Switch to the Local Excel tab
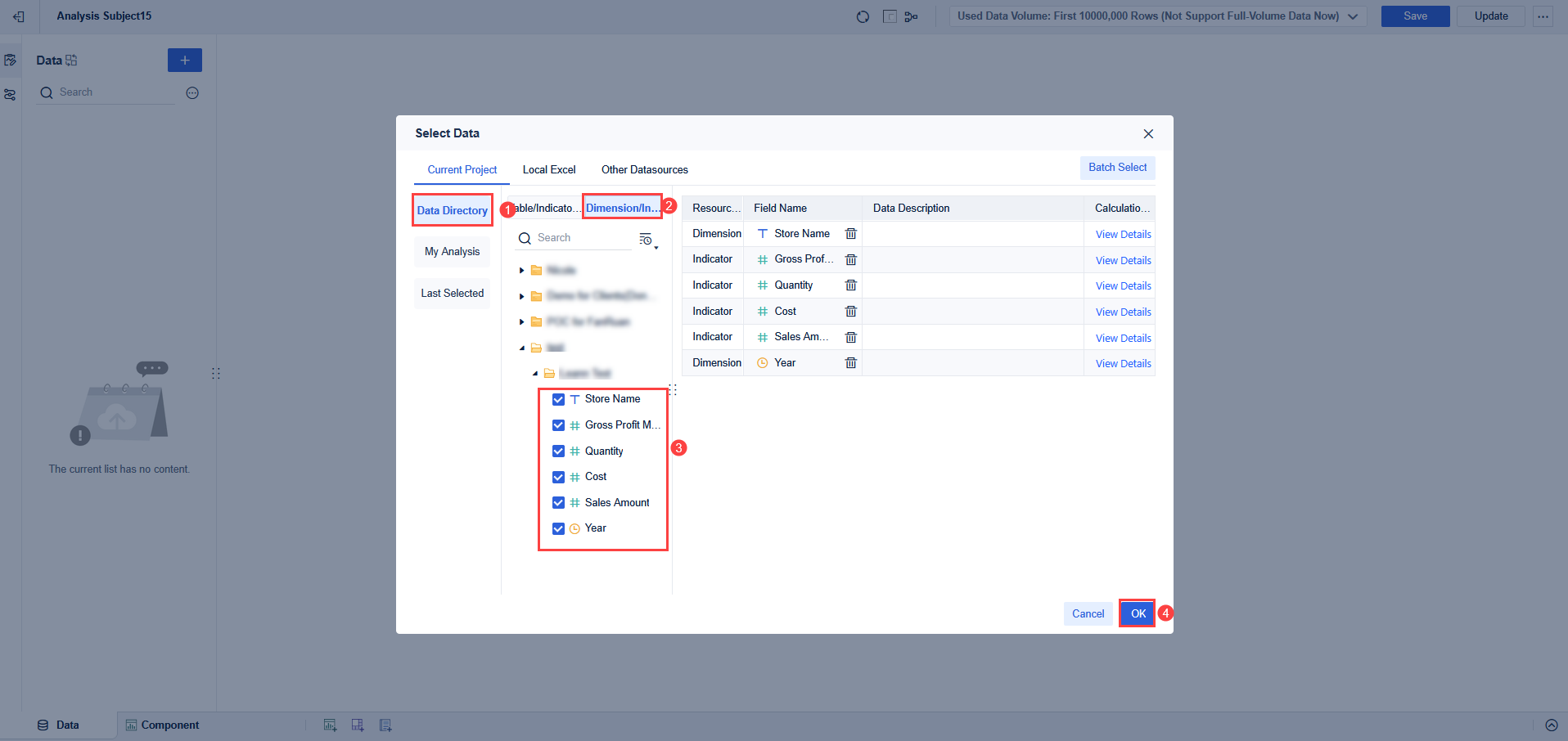Viewport: 1568px width, 741px height. coord(549,170)
